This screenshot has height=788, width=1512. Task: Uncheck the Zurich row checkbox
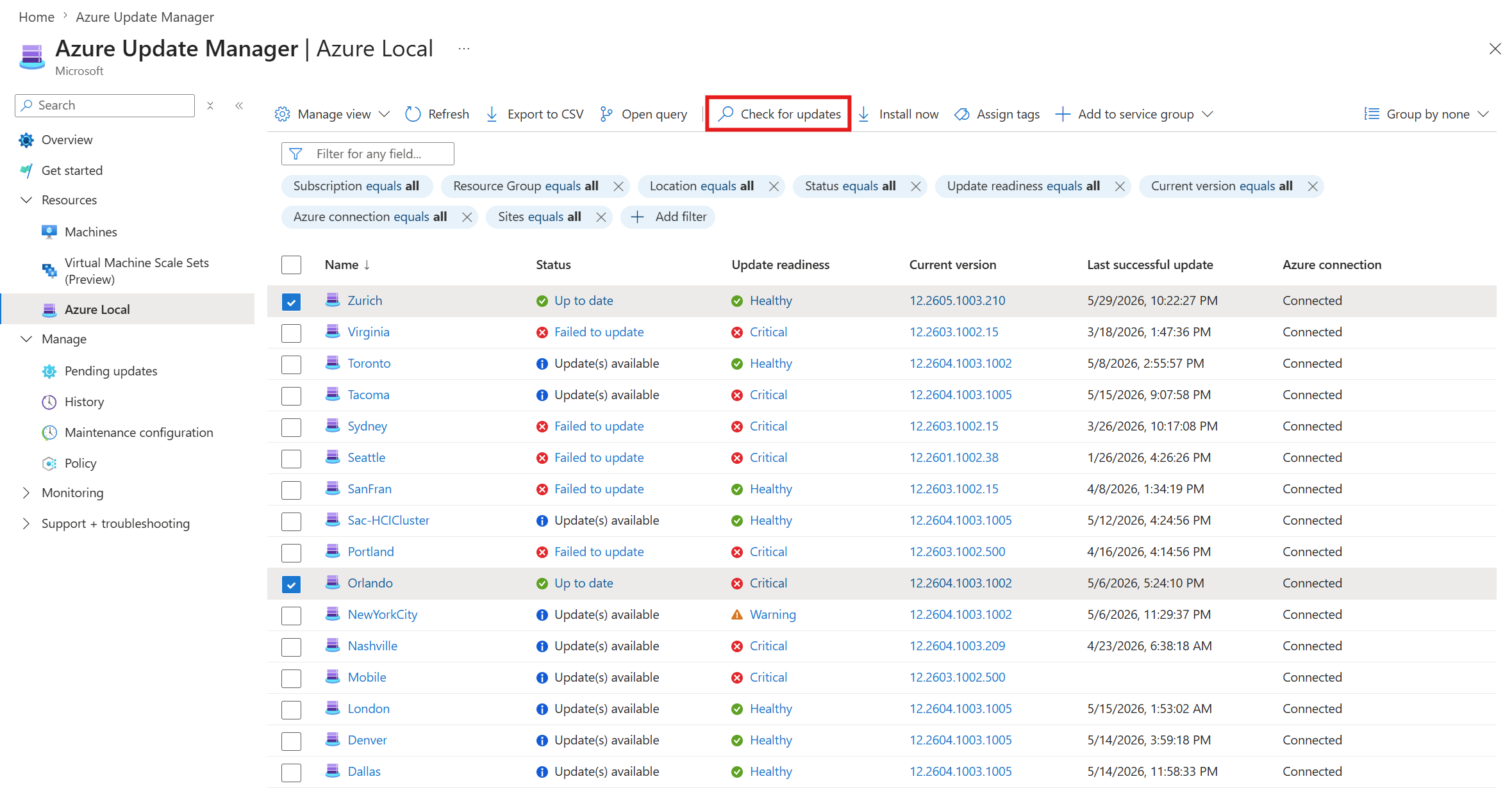[x=291, y=301]
